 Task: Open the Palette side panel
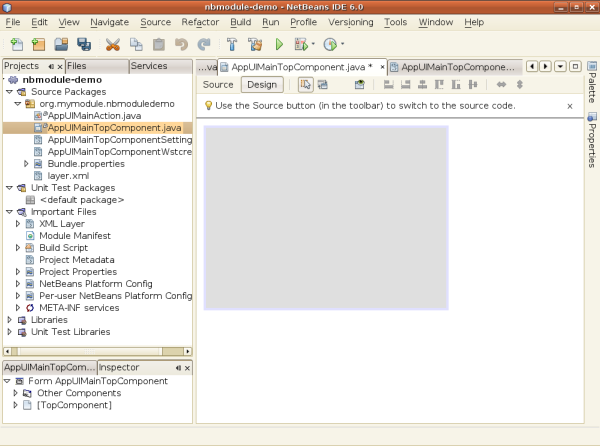point(592,83)
